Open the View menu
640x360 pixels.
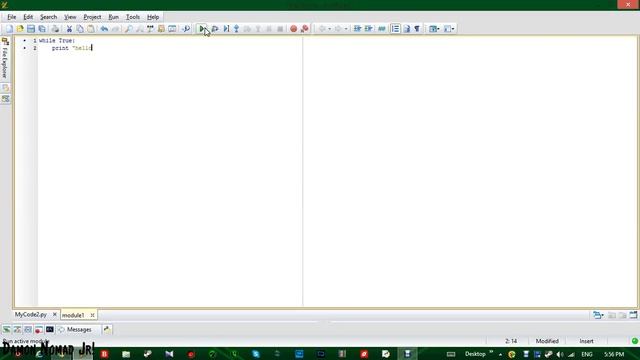pyautogui.click(x=70, y=17)
